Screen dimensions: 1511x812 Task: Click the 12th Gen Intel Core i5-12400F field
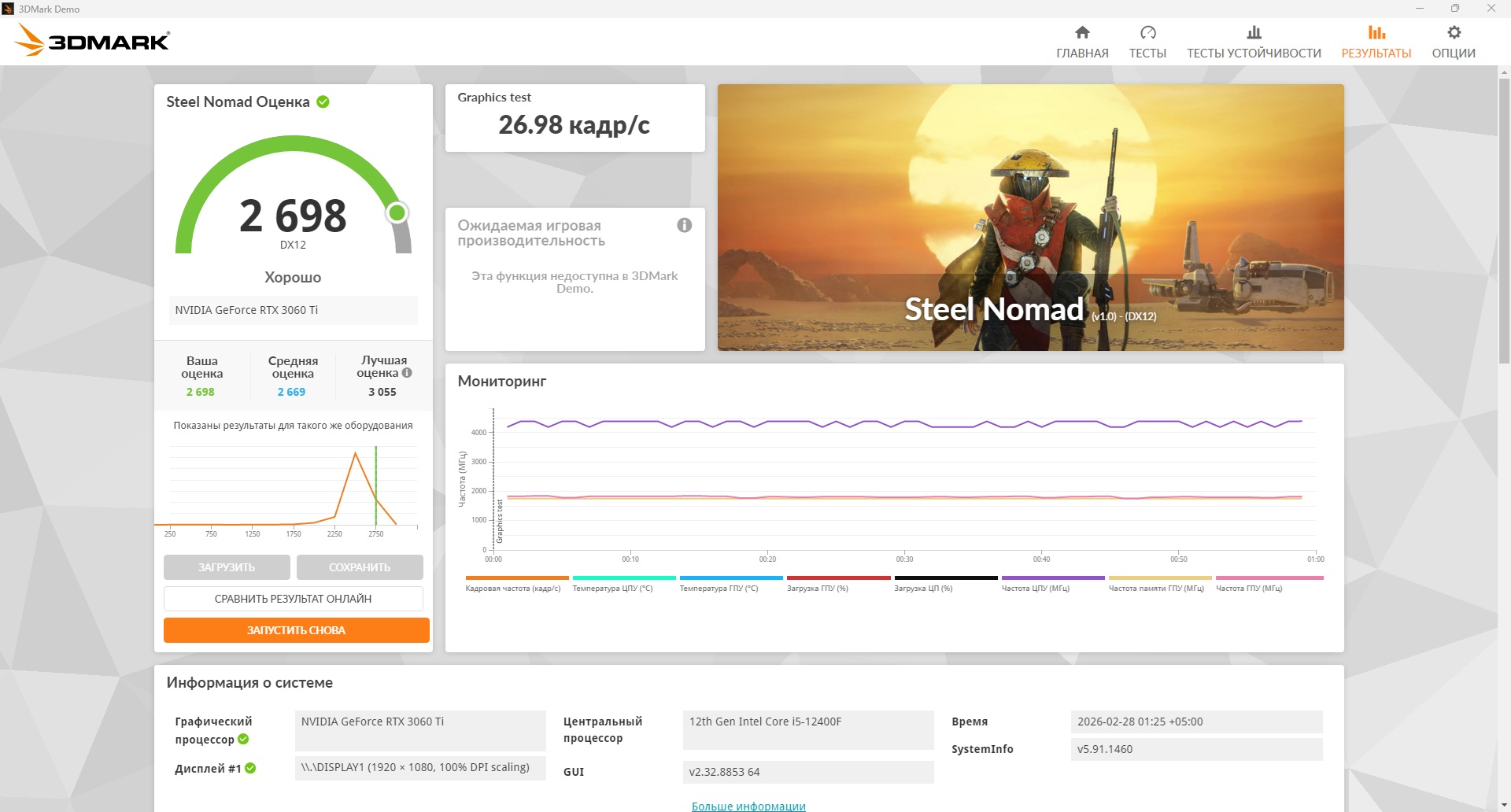pyautogui.click(x=808, y=730)
